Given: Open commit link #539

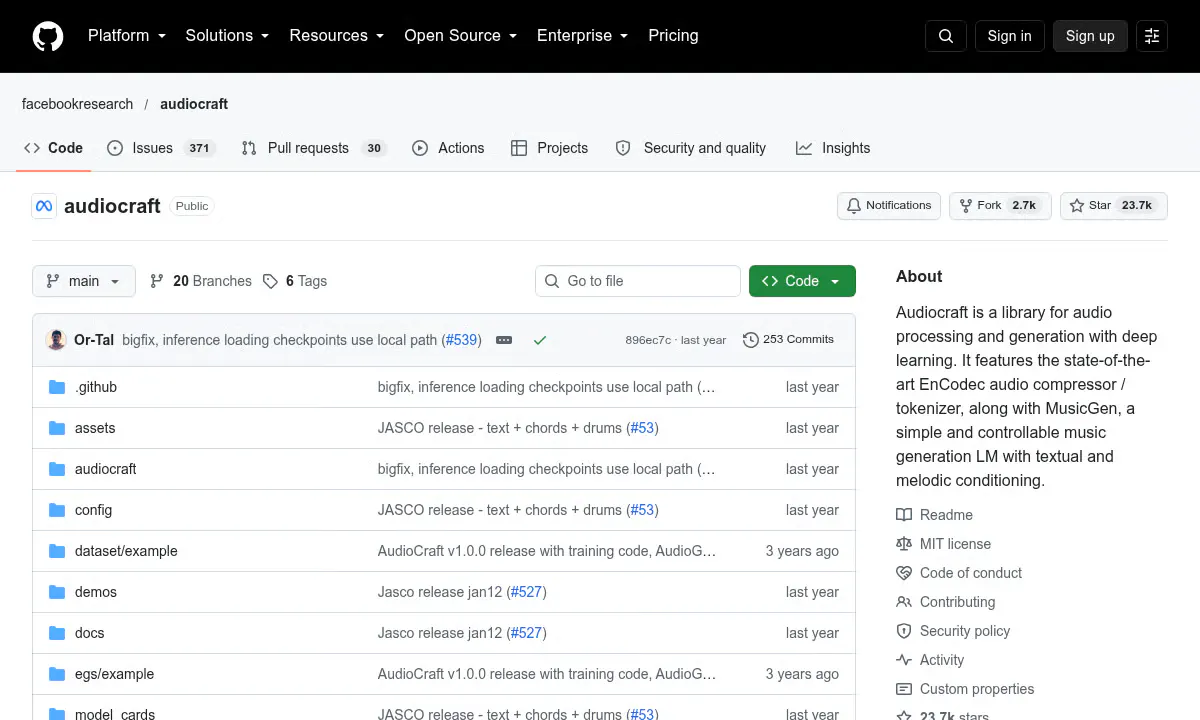Looking at the screenshot, I should pos(462,340).
